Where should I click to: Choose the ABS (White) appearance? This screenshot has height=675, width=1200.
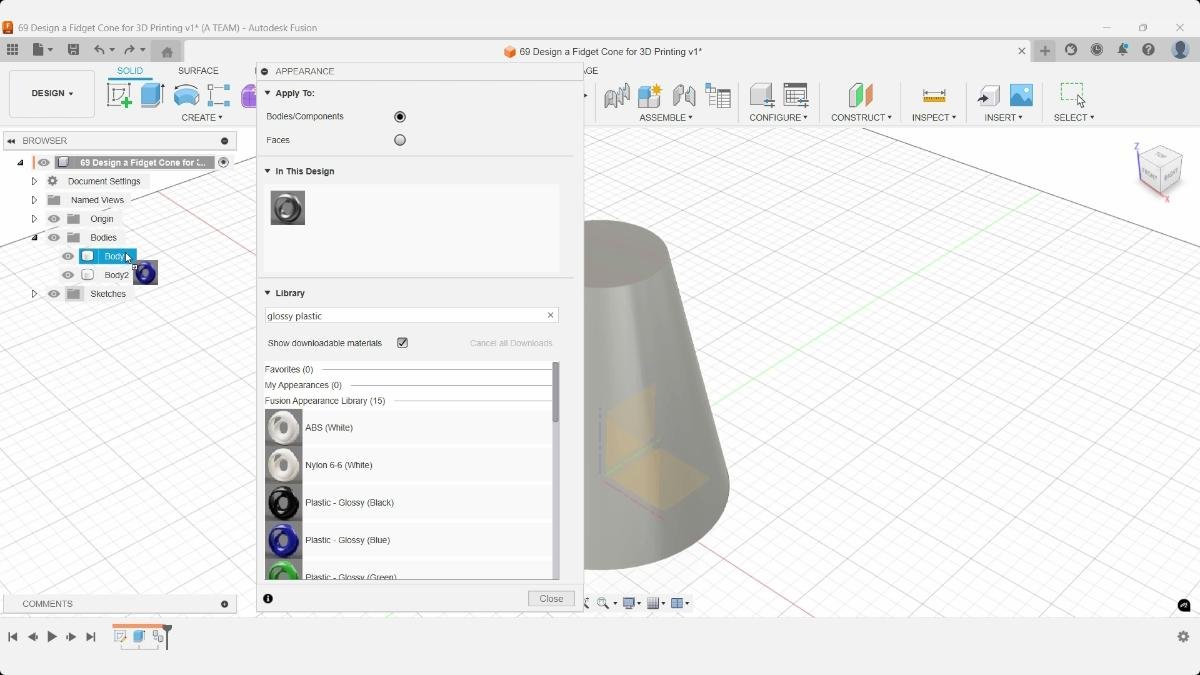408,428
